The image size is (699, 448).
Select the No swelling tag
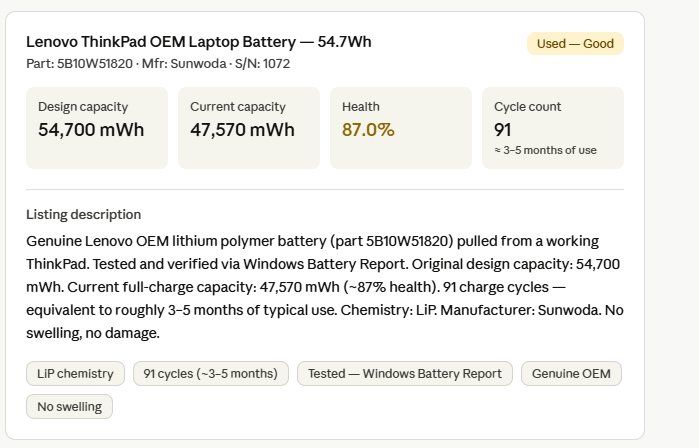tap(69, 407)
